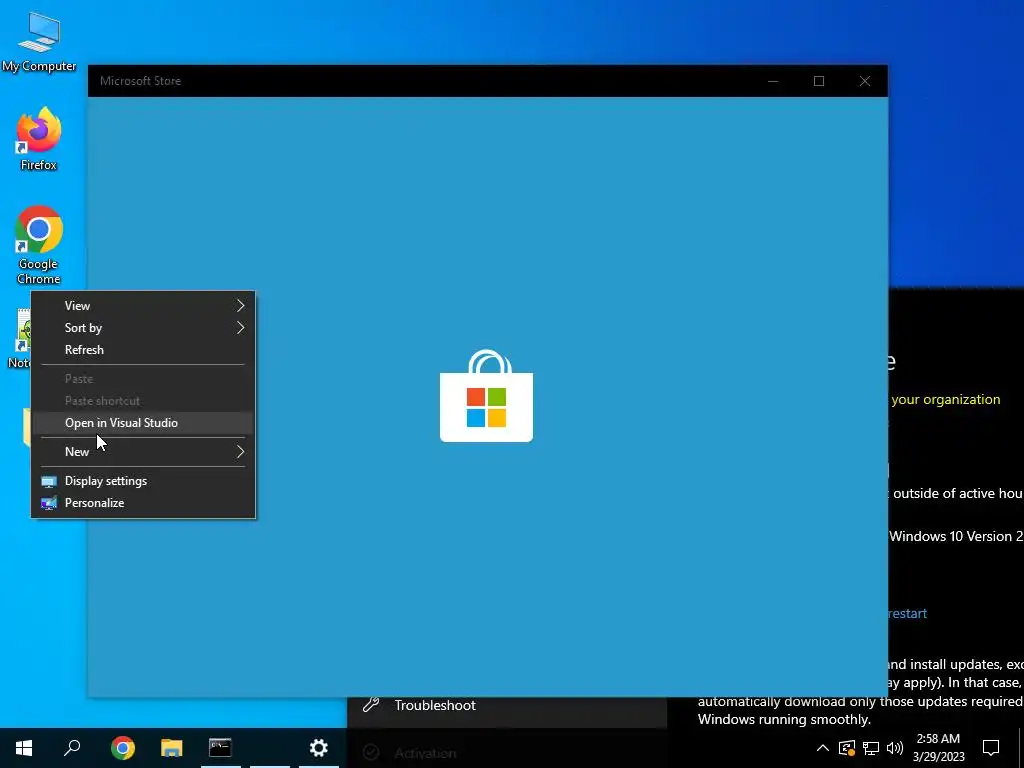Open taskbar search magnifier
The image size is (1024, 768).
(x=72, y=748)
